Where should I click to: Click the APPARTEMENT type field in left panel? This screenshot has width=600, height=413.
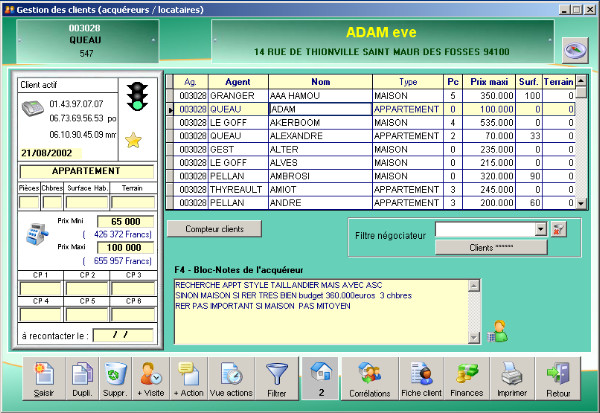tap(86, 171)
